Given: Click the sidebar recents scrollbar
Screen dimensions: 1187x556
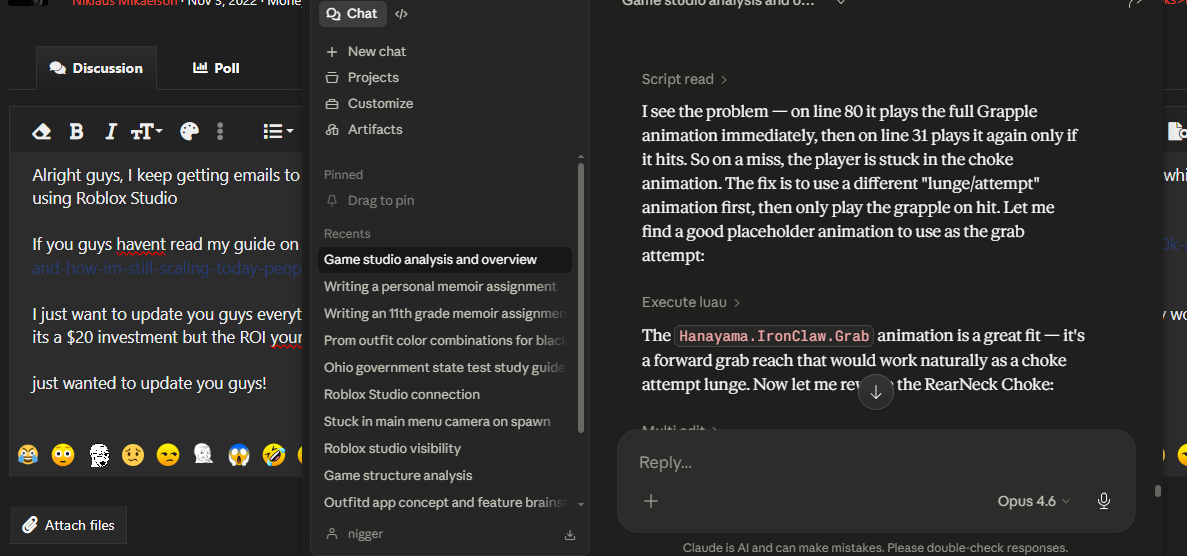Looking at the screenshot, I should point(581,300).
